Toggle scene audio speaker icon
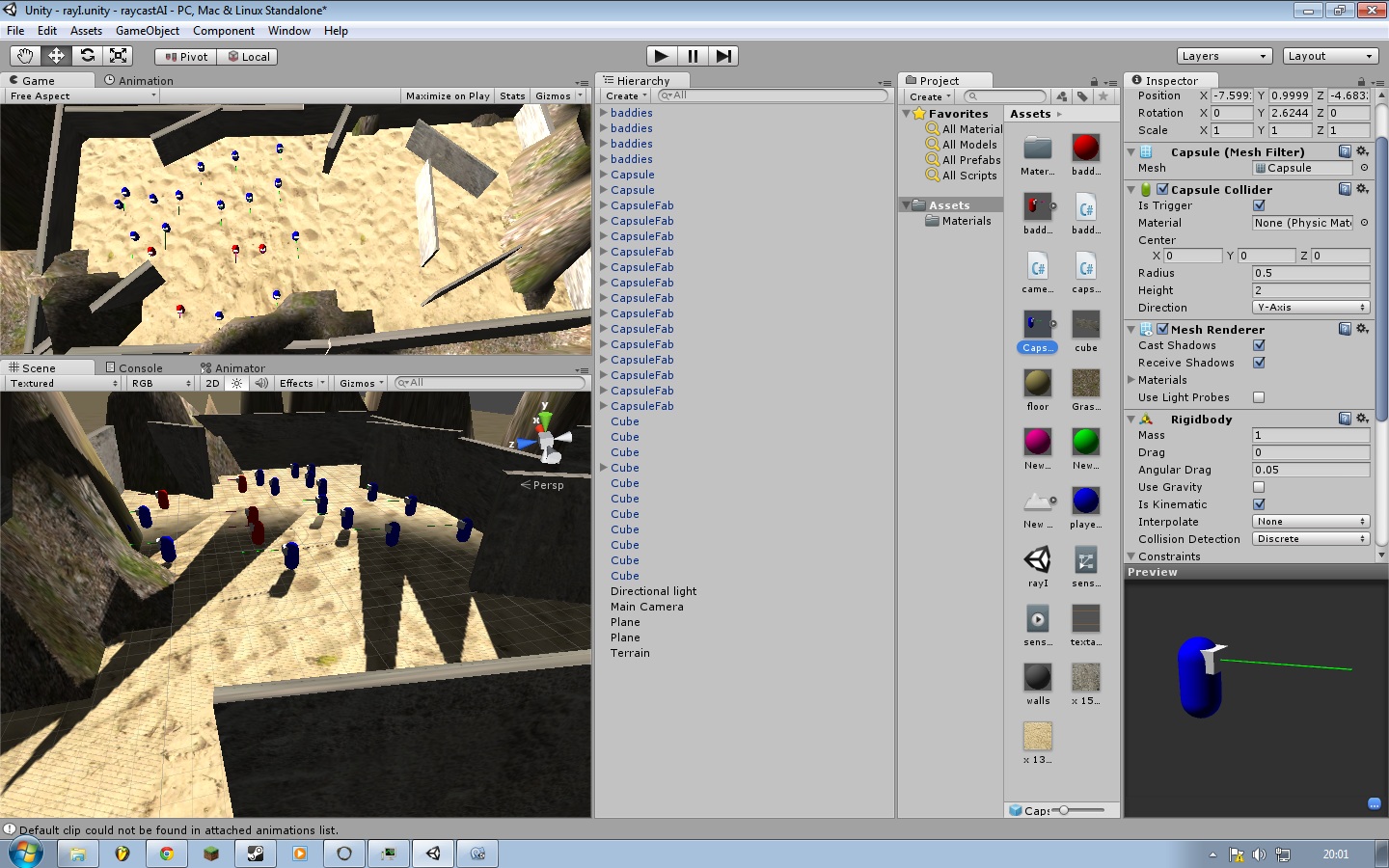The width and height of the screenshot is (1389, 868). pos(261,384)
